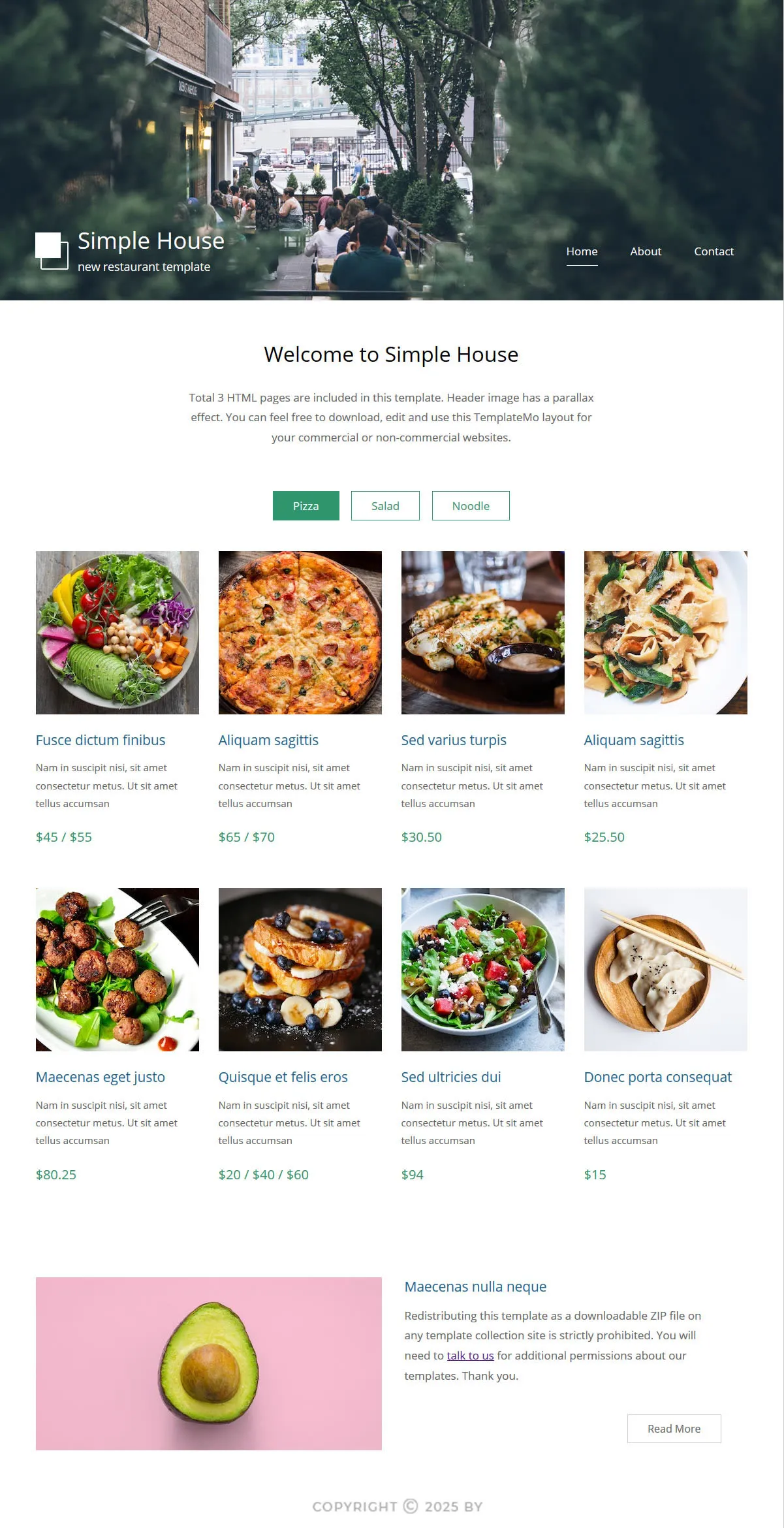Click the avocado on pink image
Screen dimensions: 784x1528
(x=209, y=1364)
